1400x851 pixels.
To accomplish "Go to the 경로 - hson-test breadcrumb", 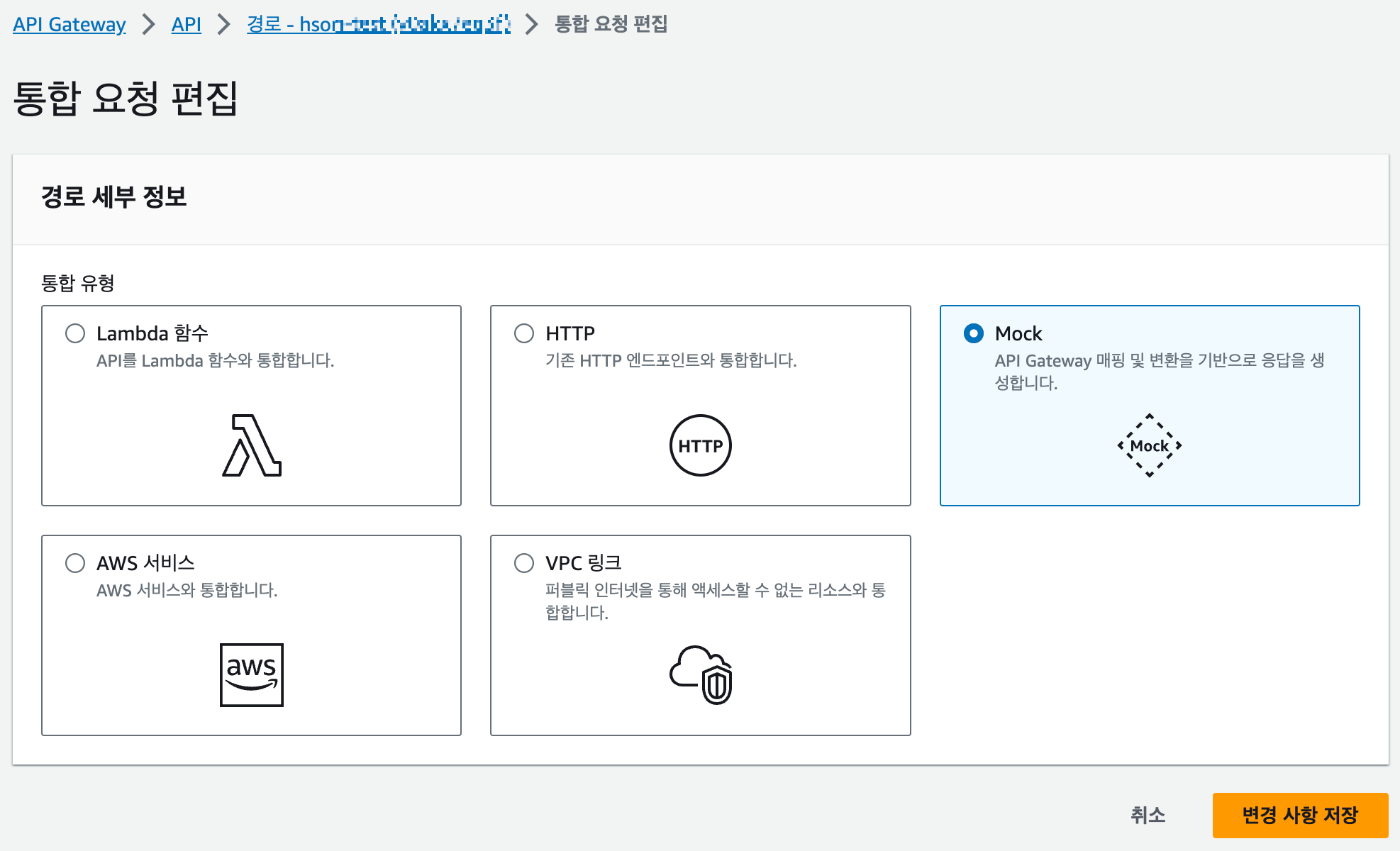I will [x=378, y=24].
